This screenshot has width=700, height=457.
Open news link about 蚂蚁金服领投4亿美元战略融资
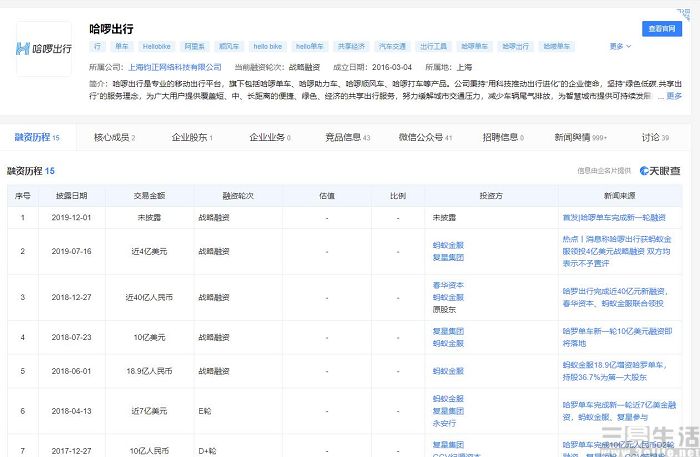pyautogui.click(x=617, y=251)
